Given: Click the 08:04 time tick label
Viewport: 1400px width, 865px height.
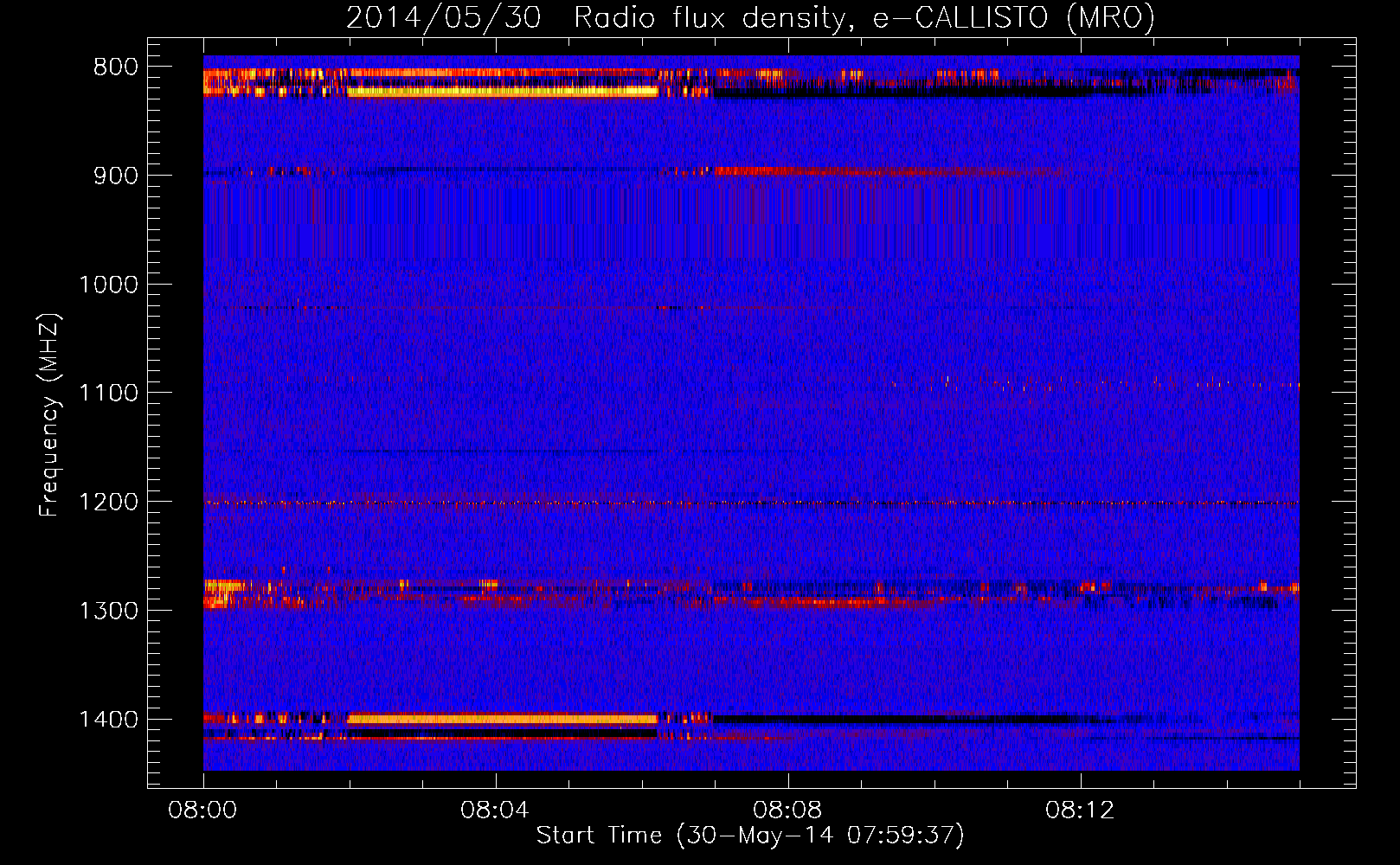Looking at the screenshot, I should [x=496, y=811].
